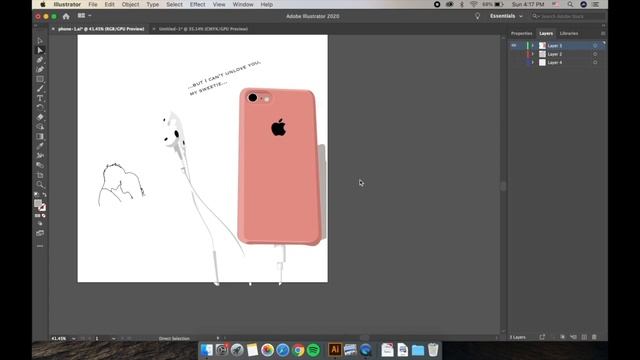
Task: Select the Type tool
Action: (40, 98)
